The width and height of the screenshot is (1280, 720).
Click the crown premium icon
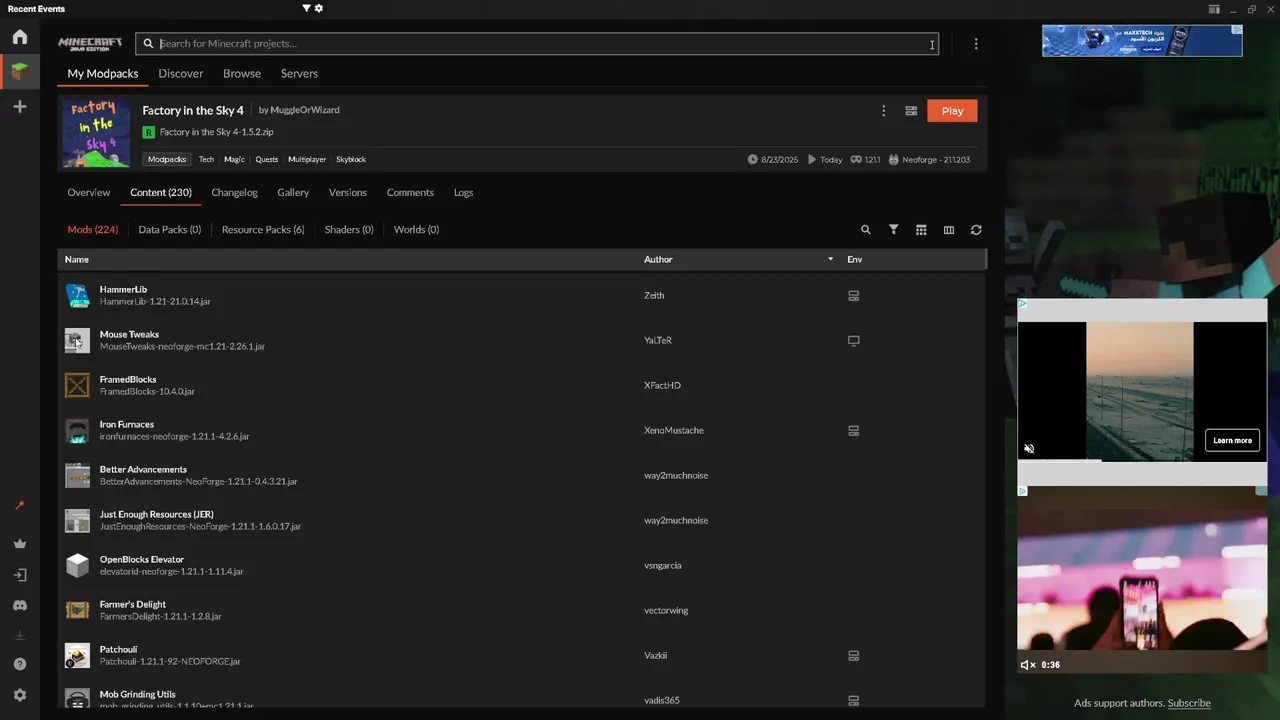pyautogui.click(x=20, y=544)
